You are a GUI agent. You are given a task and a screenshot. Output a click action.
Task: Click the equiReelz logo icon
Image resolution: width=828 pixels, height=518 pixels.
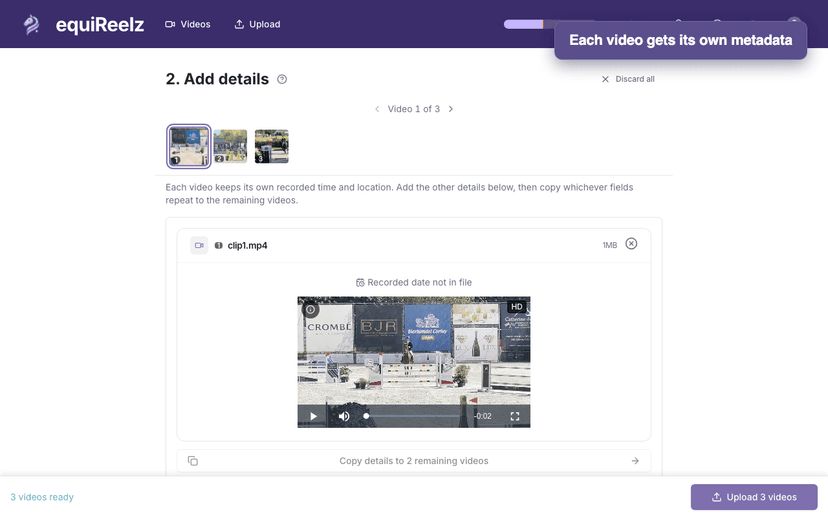coord(32,24)
